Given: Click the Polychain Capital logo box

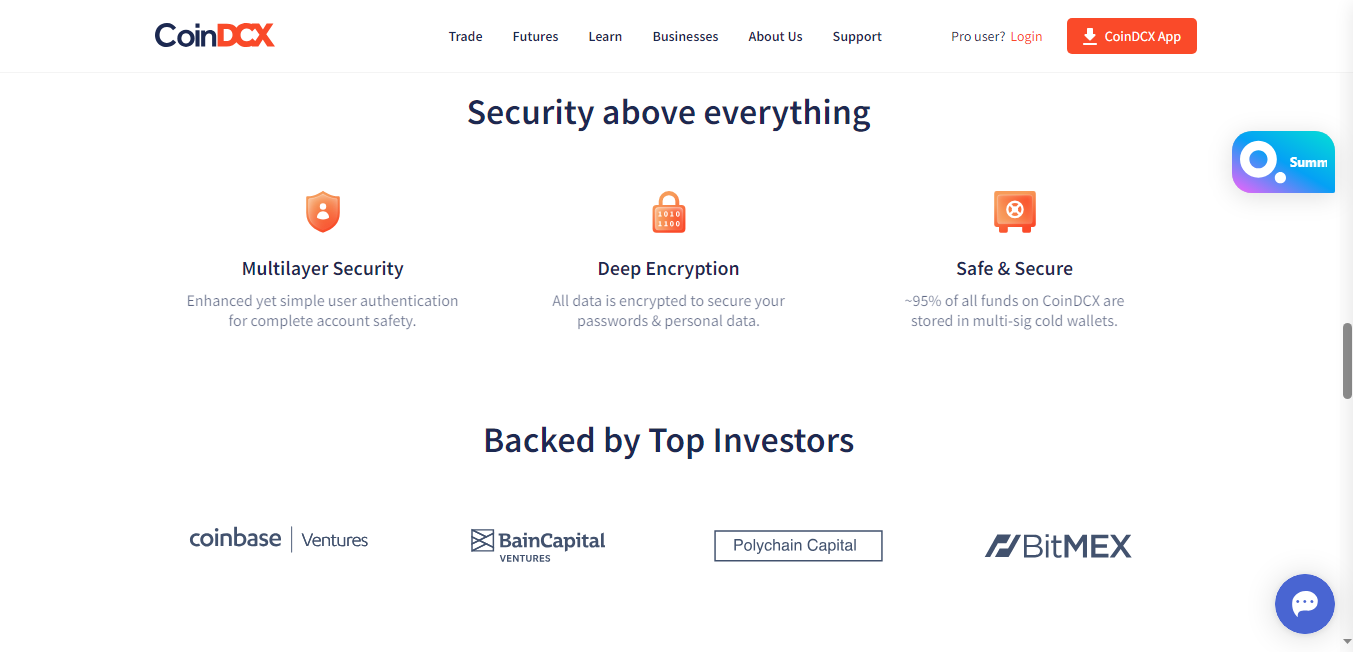Looking at the screenshot, I should [x=798, y=546].
